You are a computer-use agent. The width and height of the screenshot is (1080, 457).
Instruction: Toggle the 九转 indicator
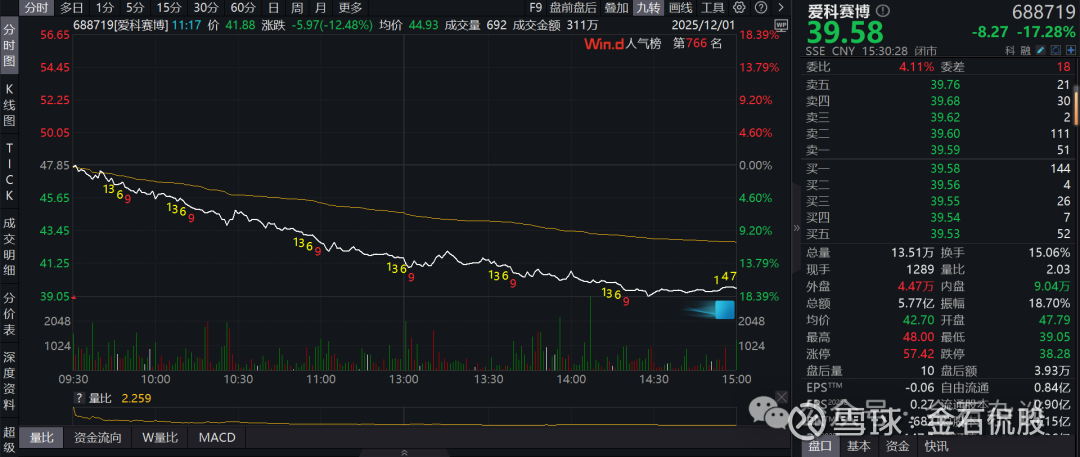point(649,8)
